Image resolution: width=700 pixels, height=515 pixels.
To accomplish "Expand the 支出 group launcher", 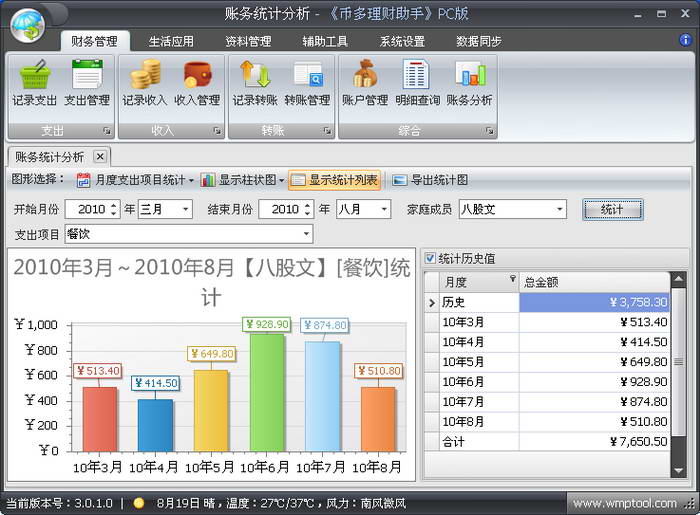I will click(106, 131).
